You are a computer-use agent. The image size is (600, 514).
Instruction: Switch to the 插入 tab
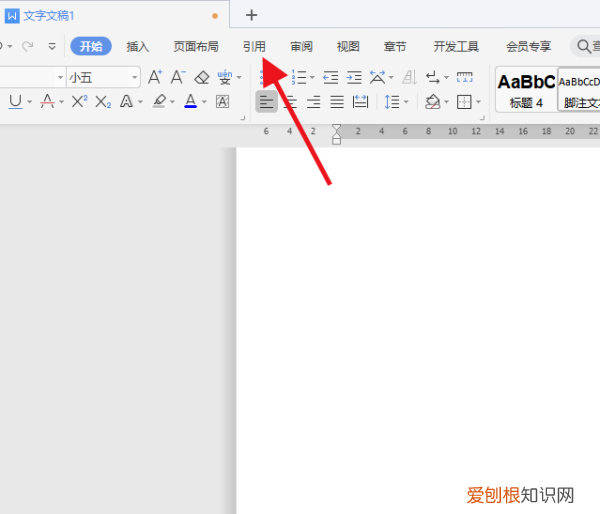click(x=138, y=46)
